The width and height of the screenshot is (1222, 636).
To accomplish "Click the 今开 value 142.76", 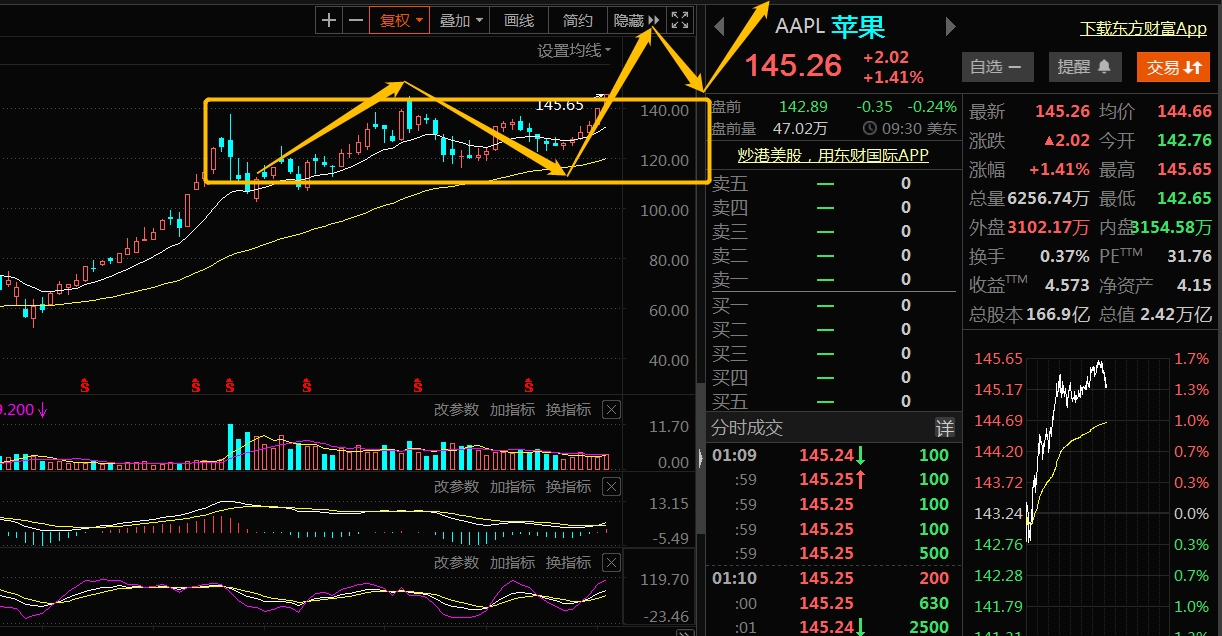I will coord(1184,141).
